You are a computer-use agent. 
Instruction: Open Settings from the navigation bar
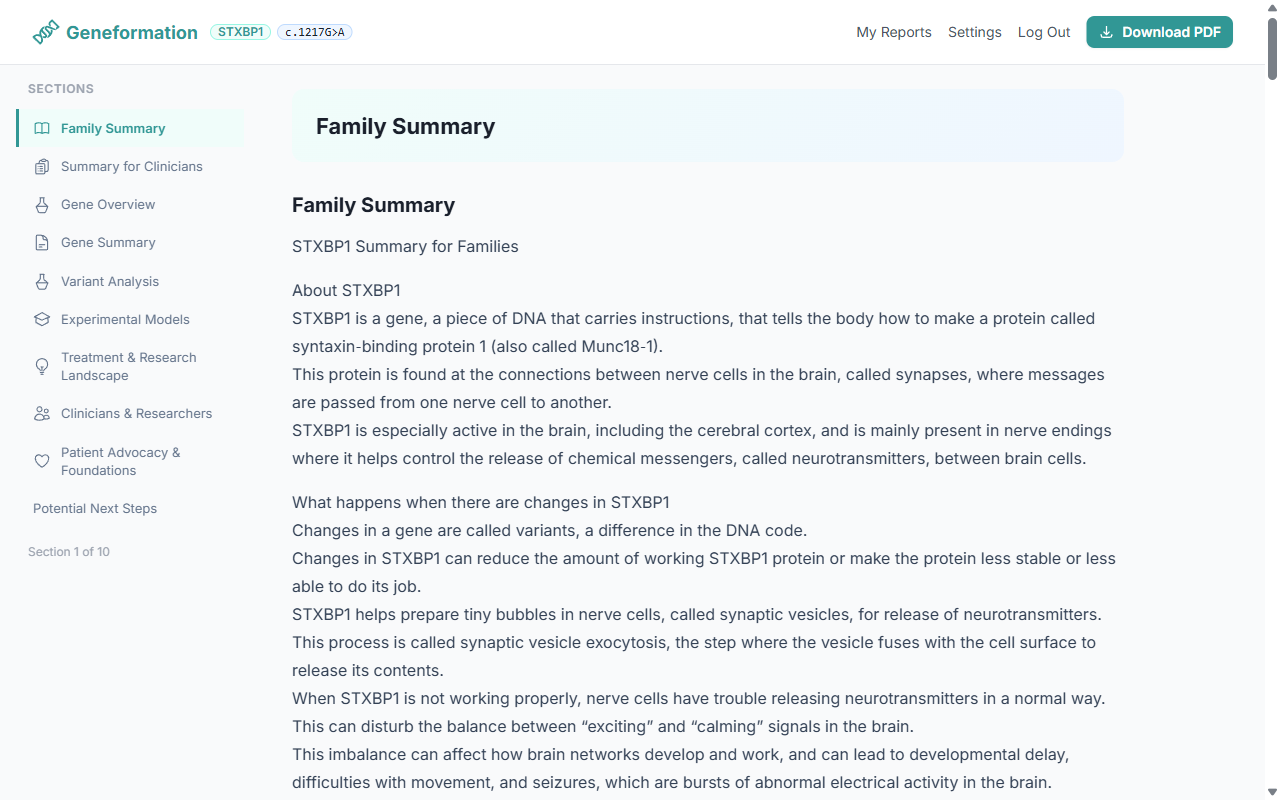pos(974,32)
